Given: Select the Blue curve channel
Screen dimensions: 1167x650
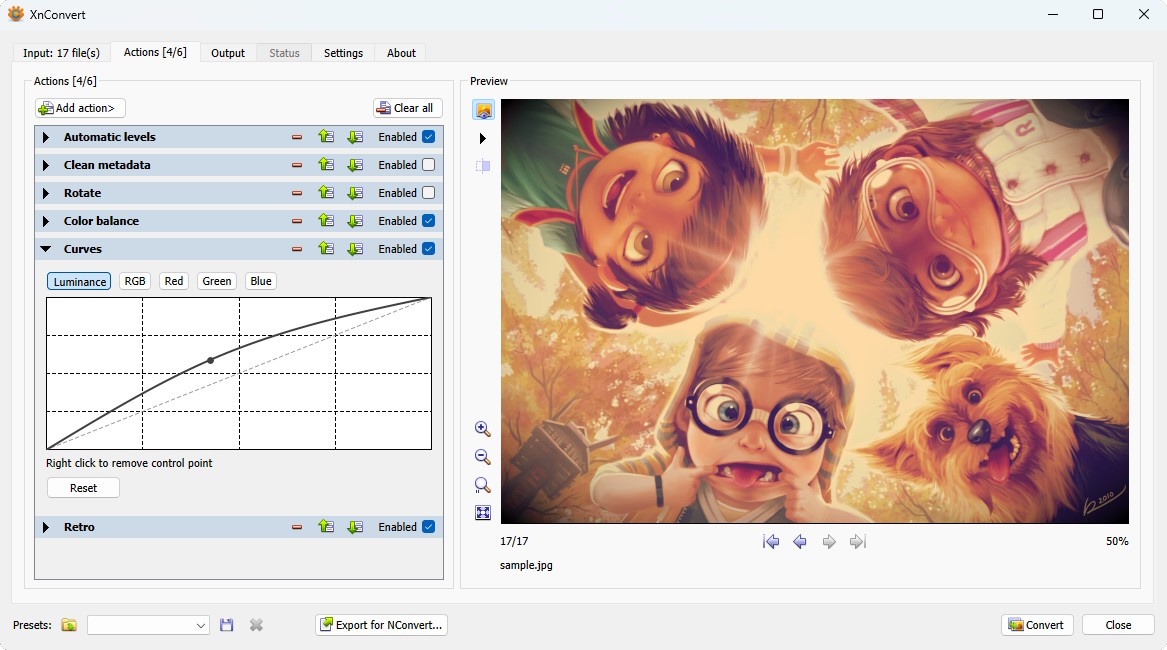Looking at the screenshot, I should point(260,281).
